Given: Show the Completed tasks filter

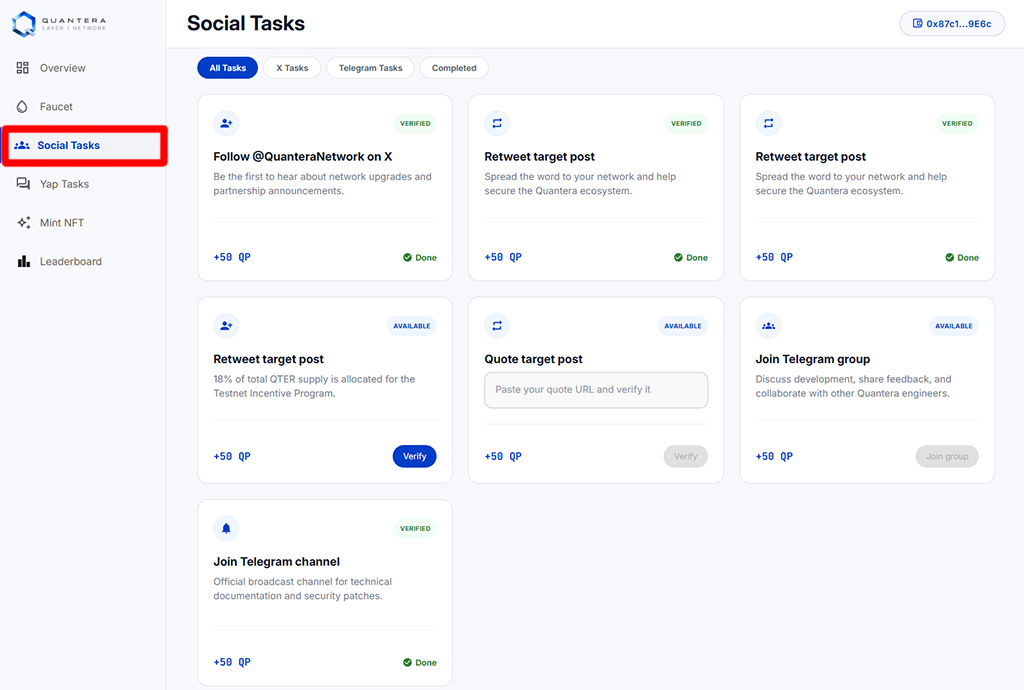Looking at the screenshot, I should click(454, 68).
